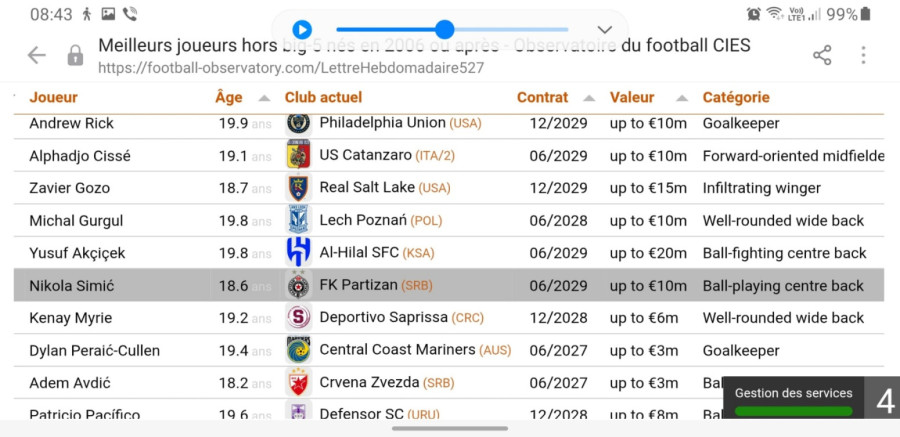Viewport: 900px width, 437px height.
Task: Sort the table by Contrat arrow
Action: tap(589, 98)
